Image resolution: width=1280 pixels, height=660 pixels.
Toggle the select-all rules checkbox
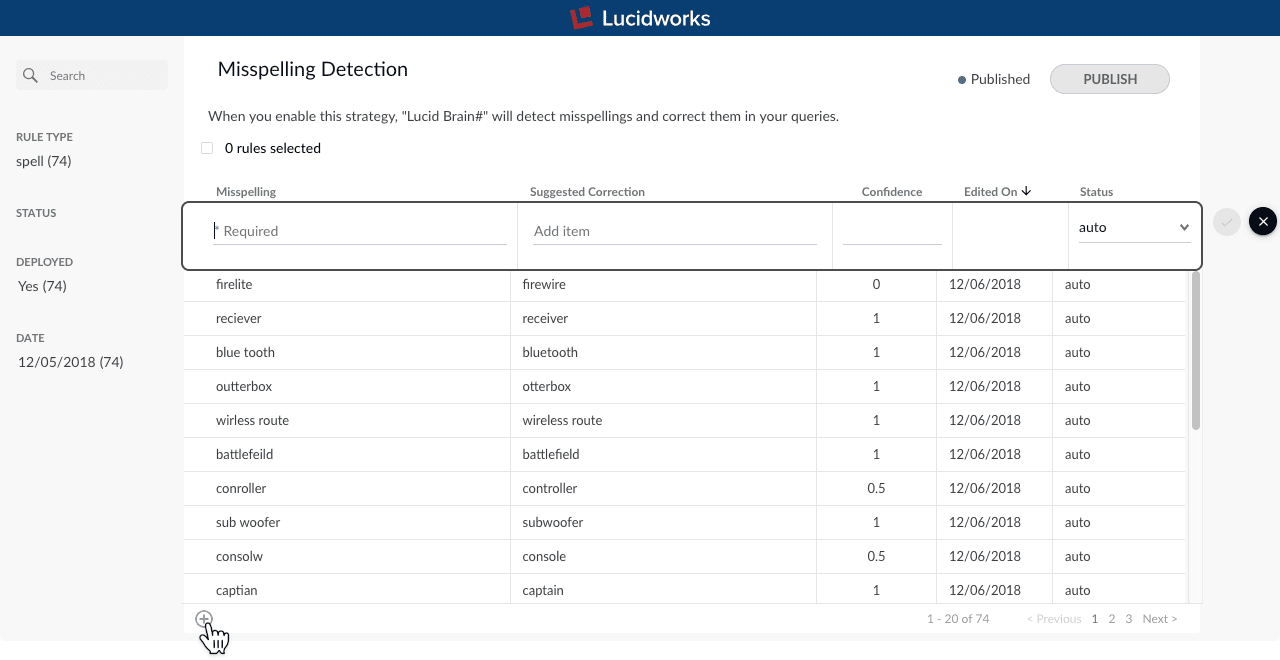207,148
